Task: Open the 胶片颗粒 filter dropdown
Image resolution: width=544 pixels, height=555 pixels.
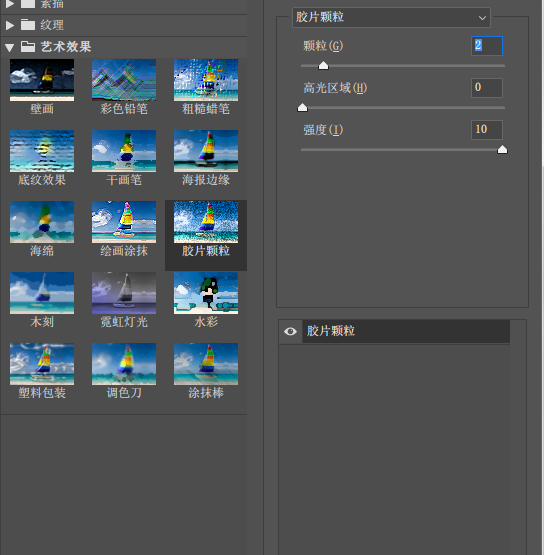Action: [391, 17]
